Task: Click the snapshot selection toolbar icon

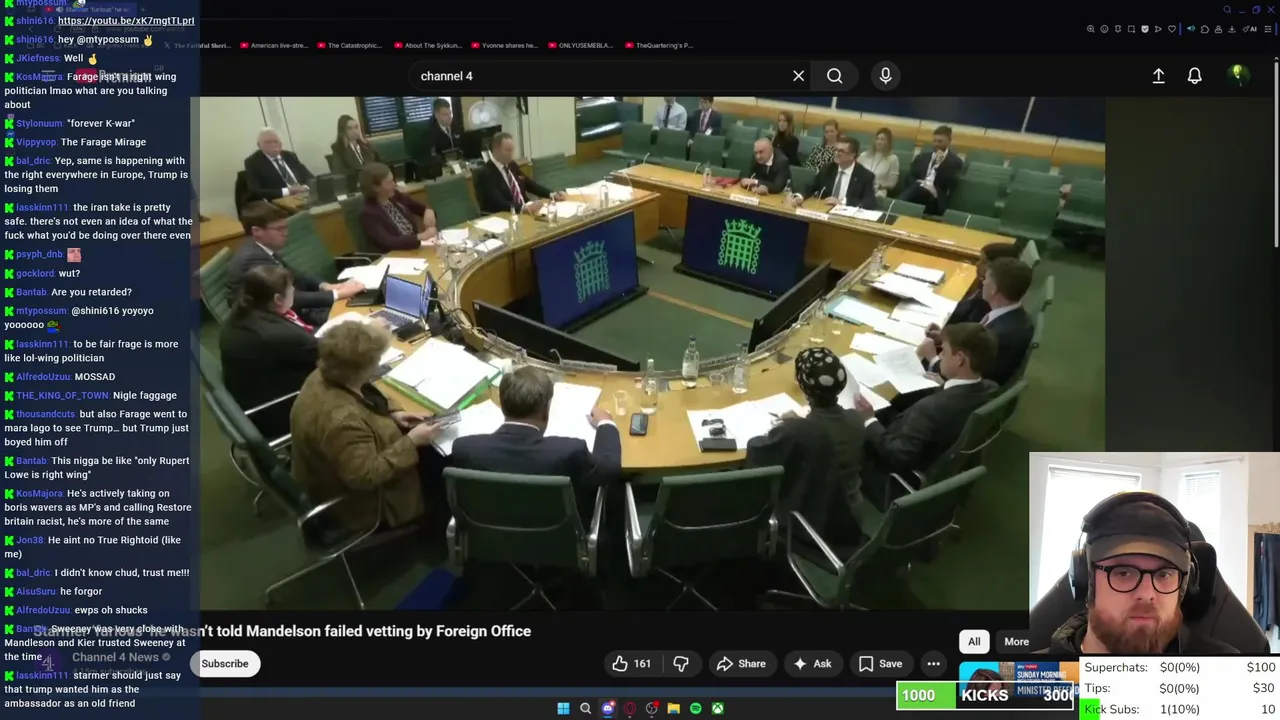Action: coord(1131,29)
